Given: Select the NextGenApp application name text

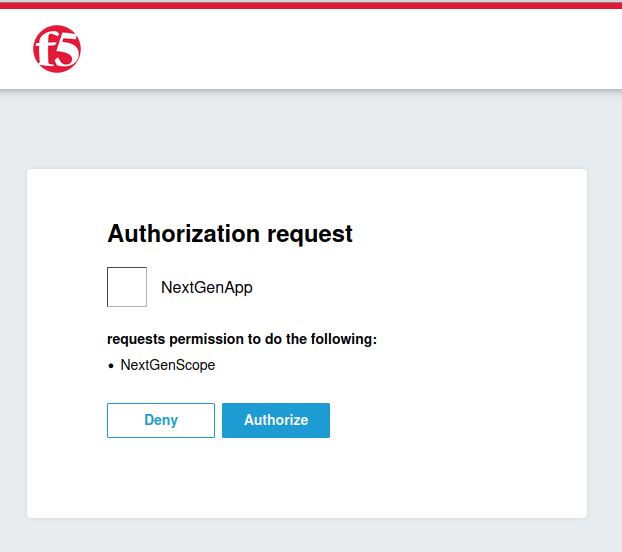Looking at the screenshot, I should [x=207, y=288].
